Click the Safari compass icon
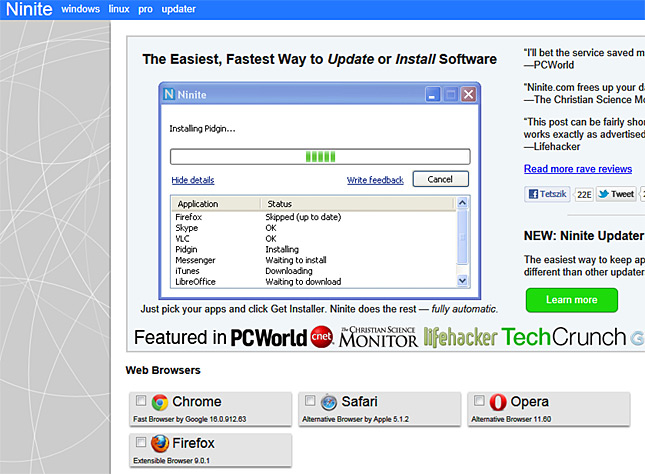This screenshot has width=645, height=474. coord(329,402)
